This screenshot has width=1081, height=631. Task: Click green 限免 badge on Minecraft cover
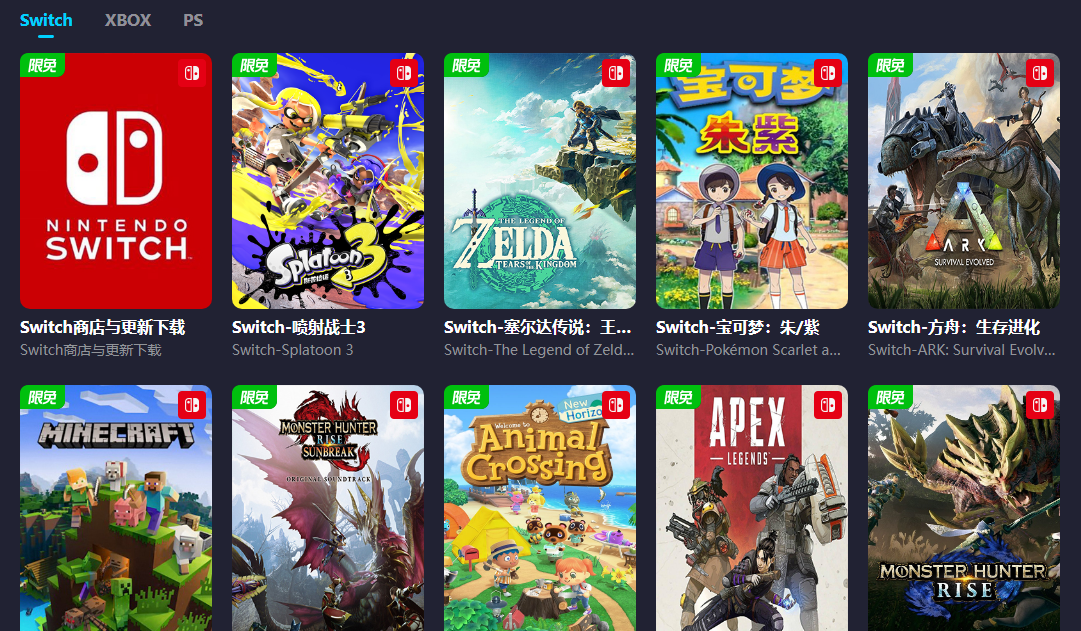[42, 397]
